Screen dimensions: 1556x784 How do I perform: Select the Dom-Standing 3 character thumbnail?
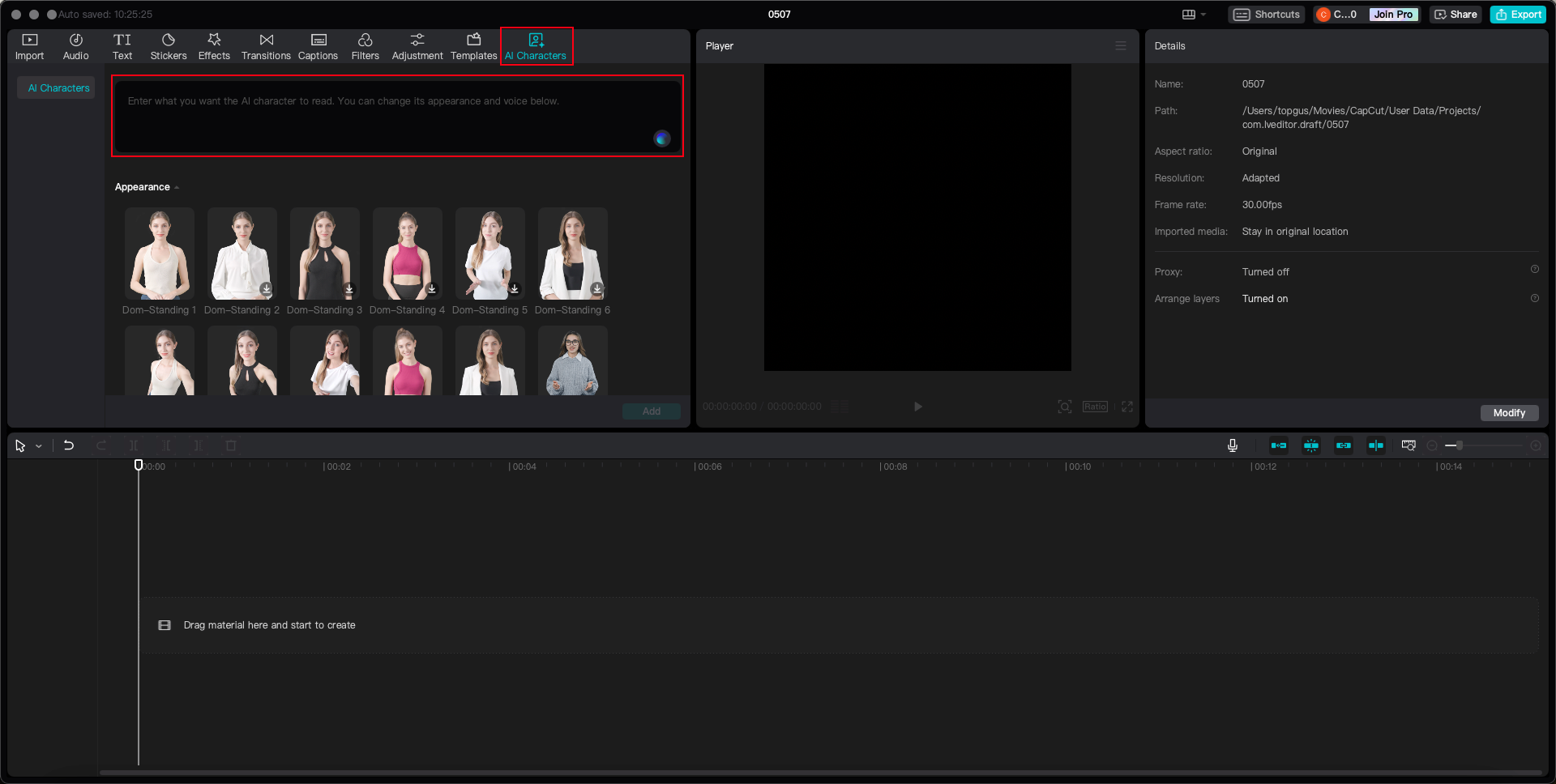coord(324,254)
